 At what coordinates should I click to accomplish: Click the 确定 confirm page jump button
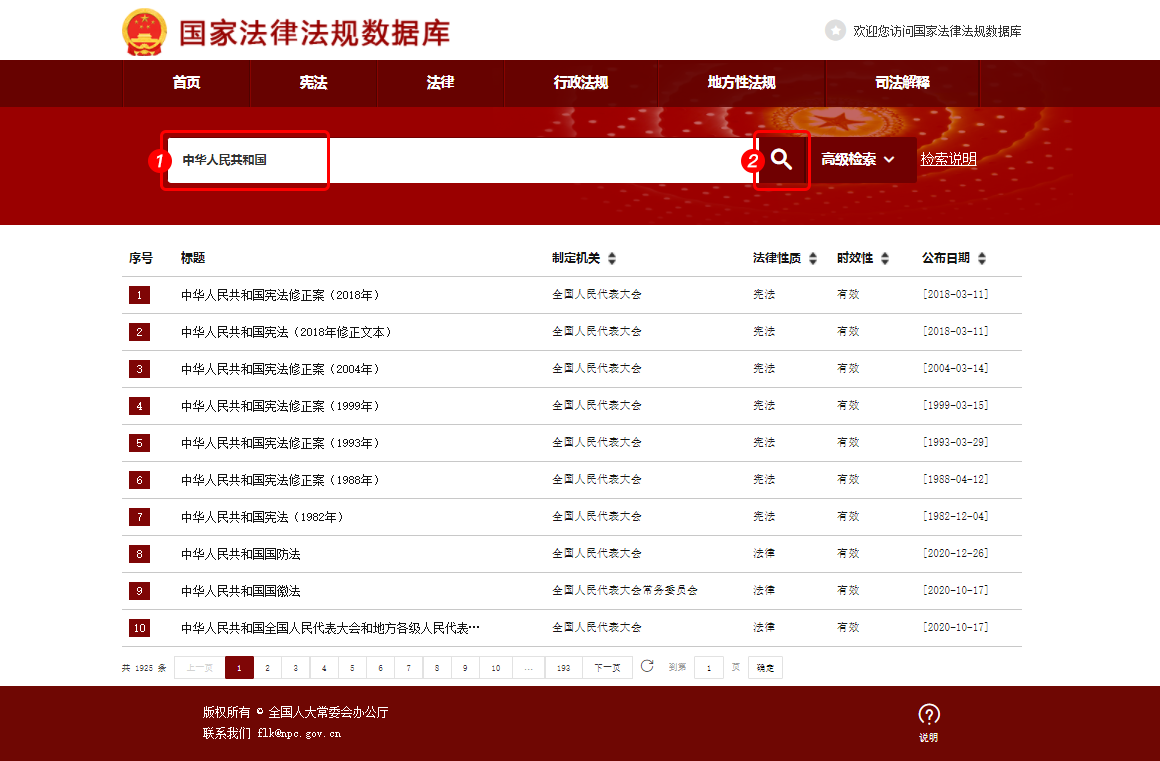coord(765,668)
